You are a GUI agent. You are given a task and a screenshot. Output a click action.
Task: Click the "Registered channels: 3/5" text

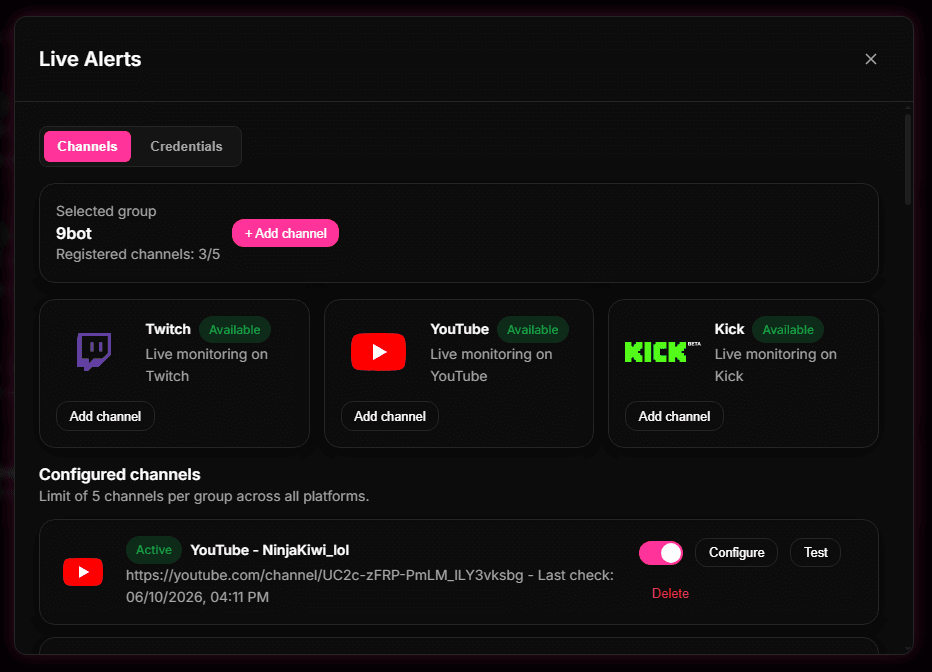click(138, 254)
